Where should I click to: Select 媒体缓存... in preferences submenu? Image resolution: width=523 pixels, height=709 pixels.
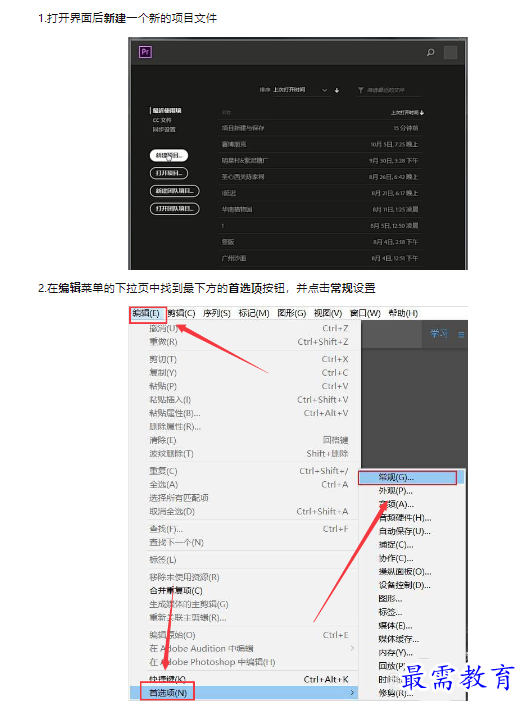(x=411, y=639)
